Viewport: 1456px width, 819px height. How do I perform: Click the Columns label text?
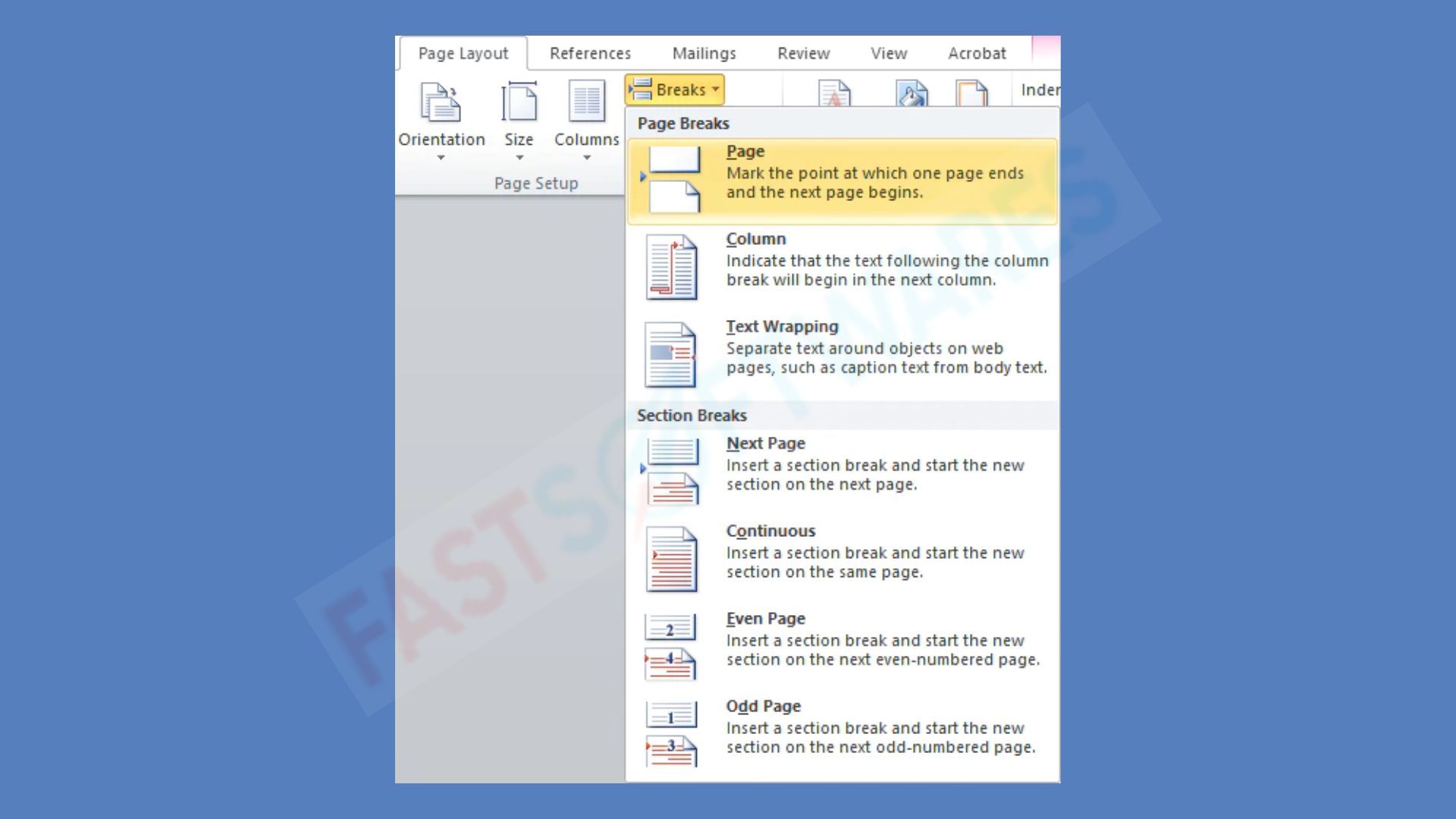point(586,140)
